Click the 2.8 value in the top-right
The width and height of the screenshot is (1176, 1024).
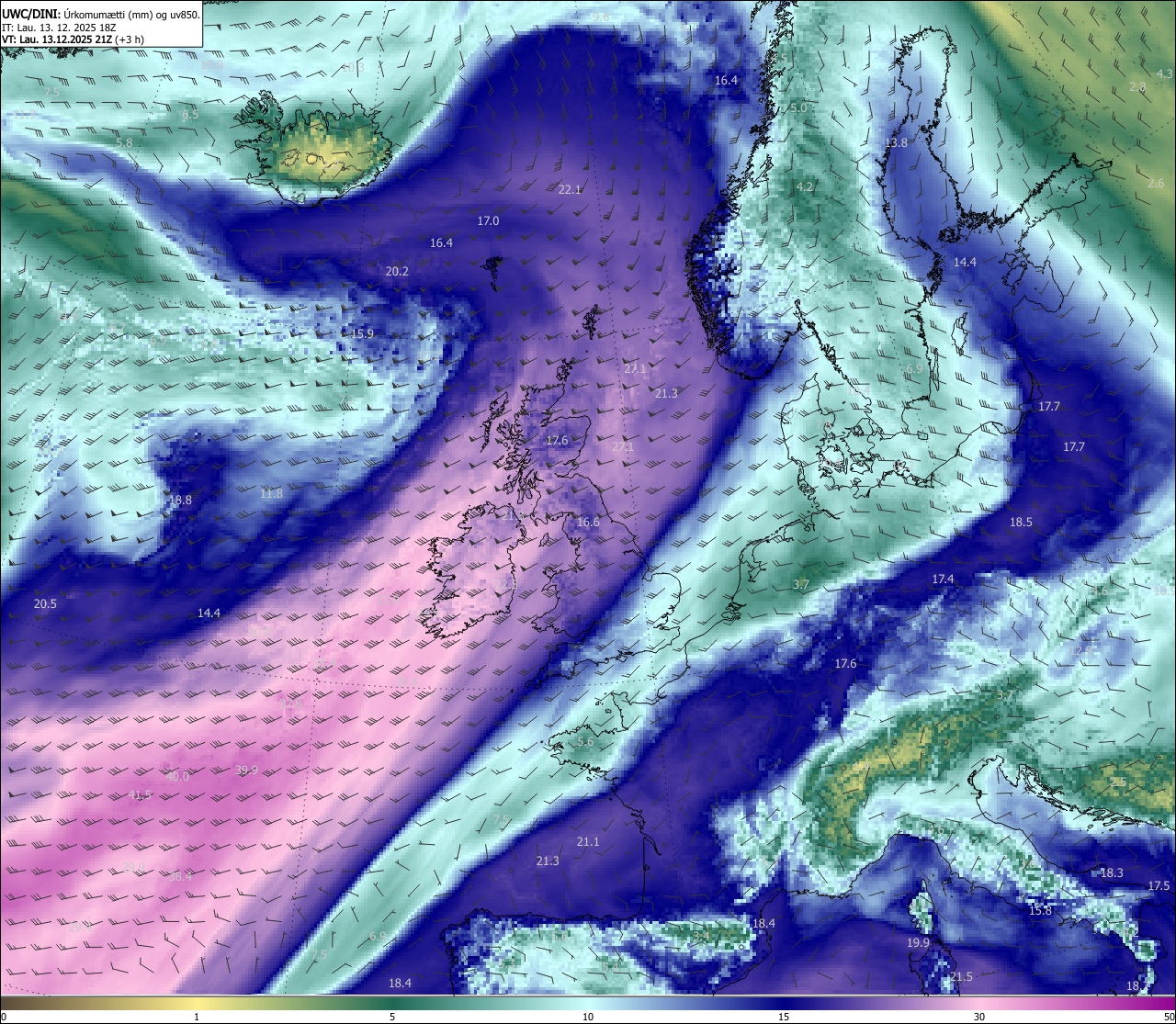[1137, 87]
